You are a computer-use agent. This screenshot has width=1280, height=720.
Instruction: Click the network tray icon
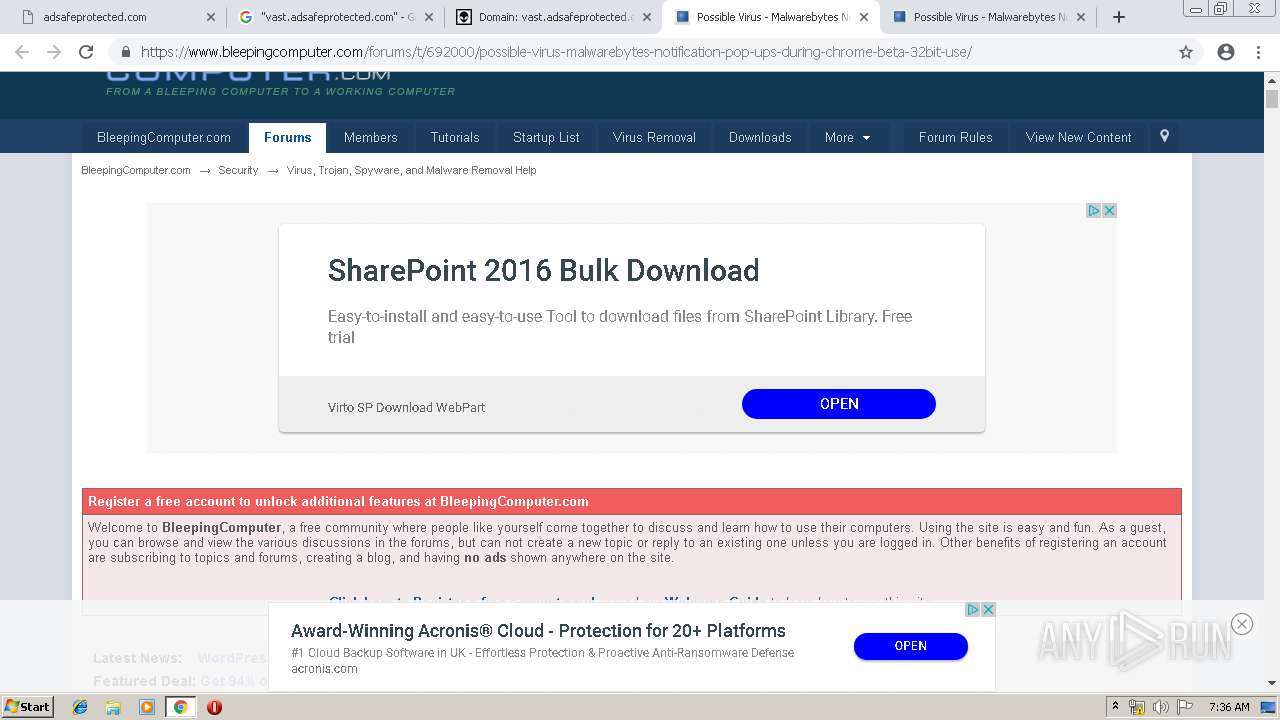click(1137, 707)
